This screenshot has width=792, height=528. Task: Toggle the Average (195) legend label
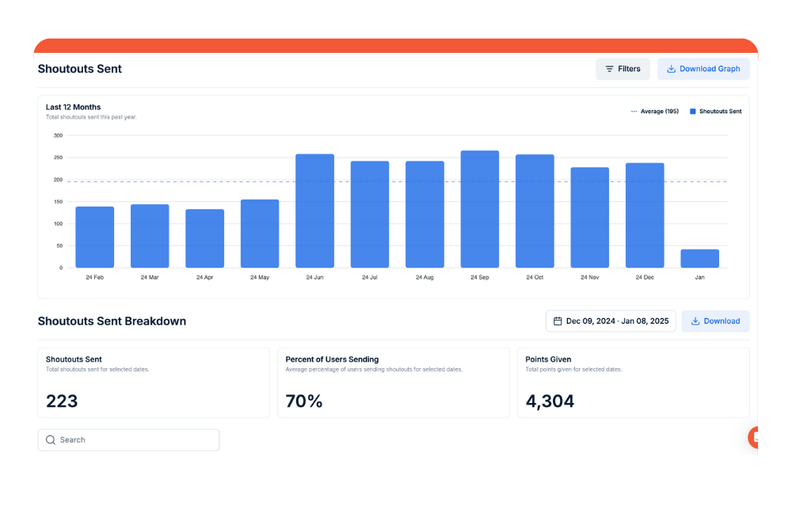659,112
